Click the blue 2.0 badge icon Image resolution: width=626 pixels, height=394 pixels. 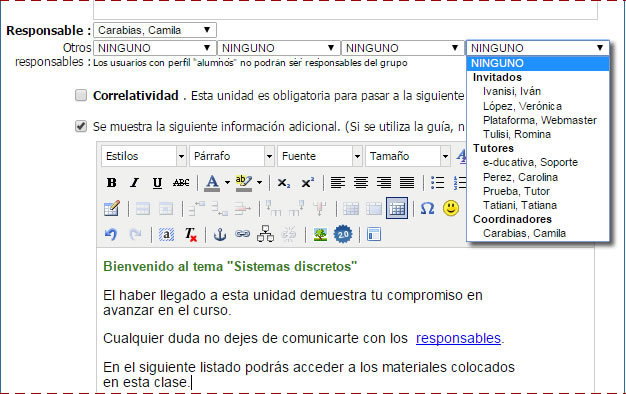pyautogui.click(x=343, y=234)
